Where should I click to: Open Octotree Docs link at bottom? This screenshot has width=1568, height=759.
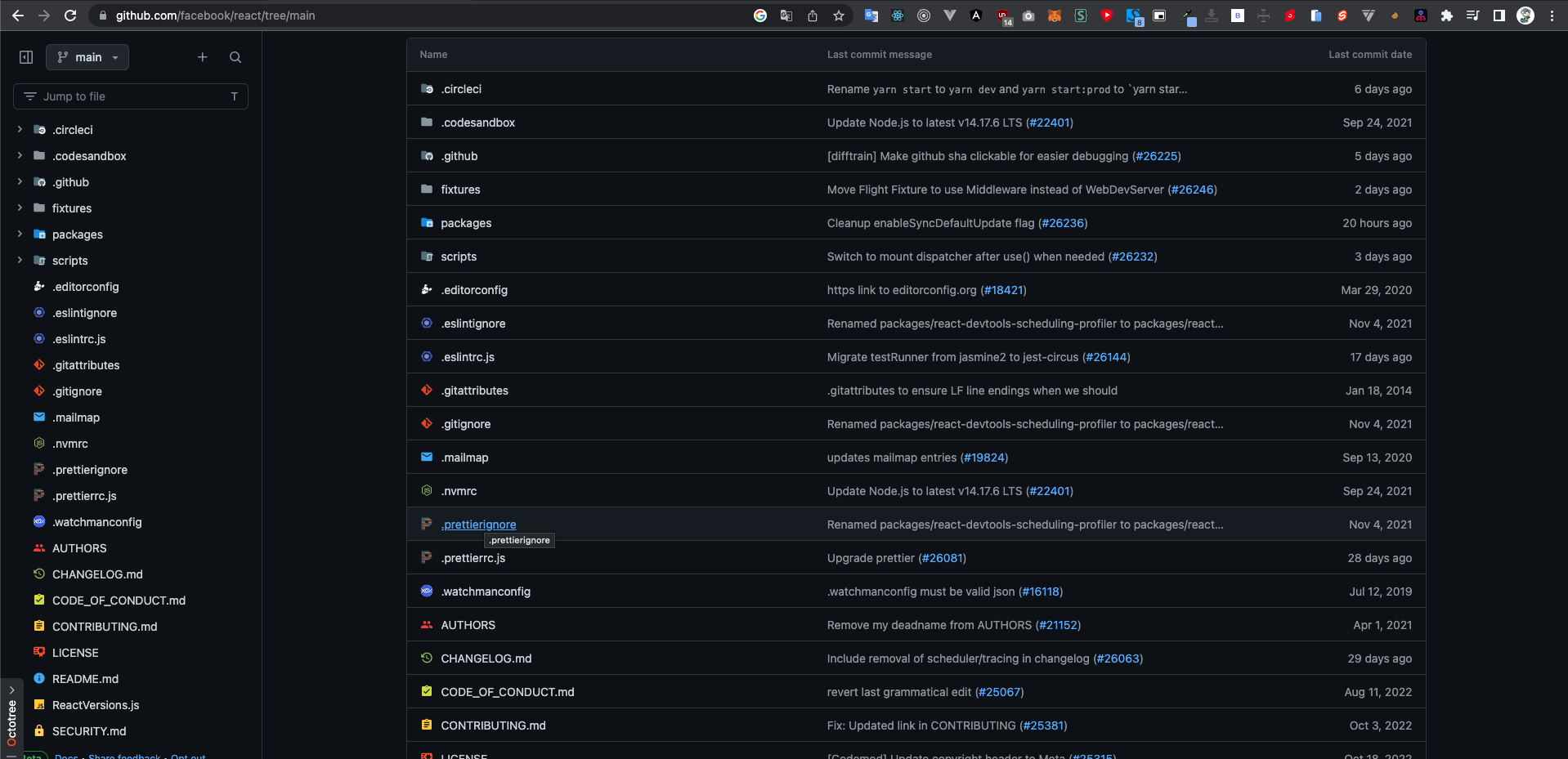(x=66, y=756)
